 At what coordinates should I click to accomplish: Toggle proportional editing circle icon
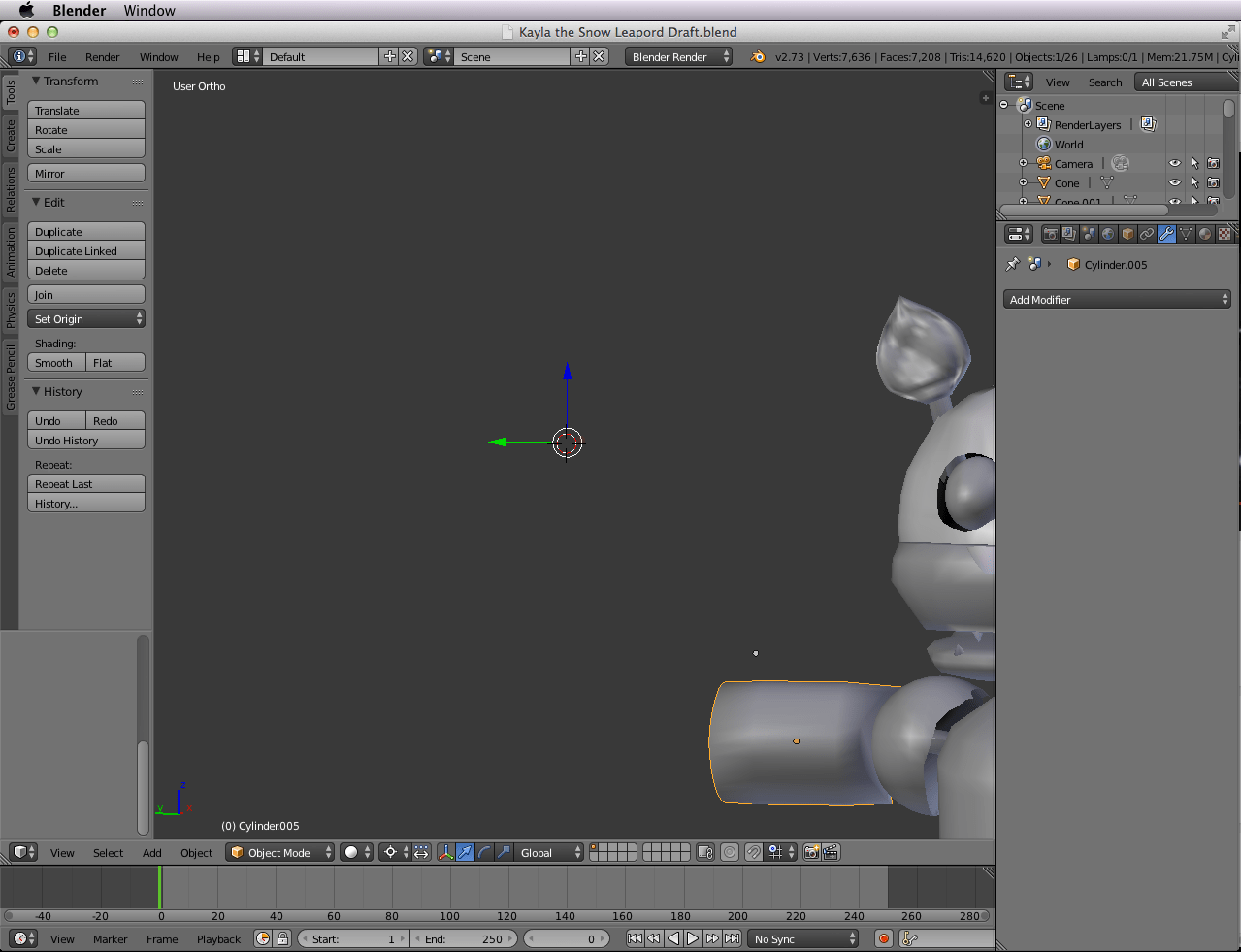[730, 852]
